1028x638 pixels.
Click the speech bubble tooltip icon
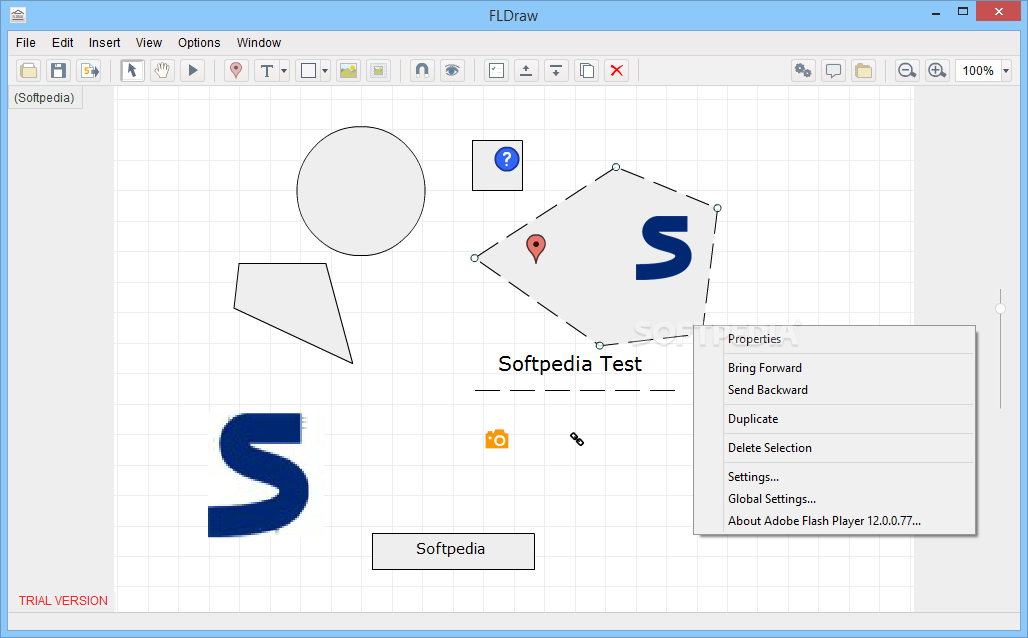click(833, 70)
